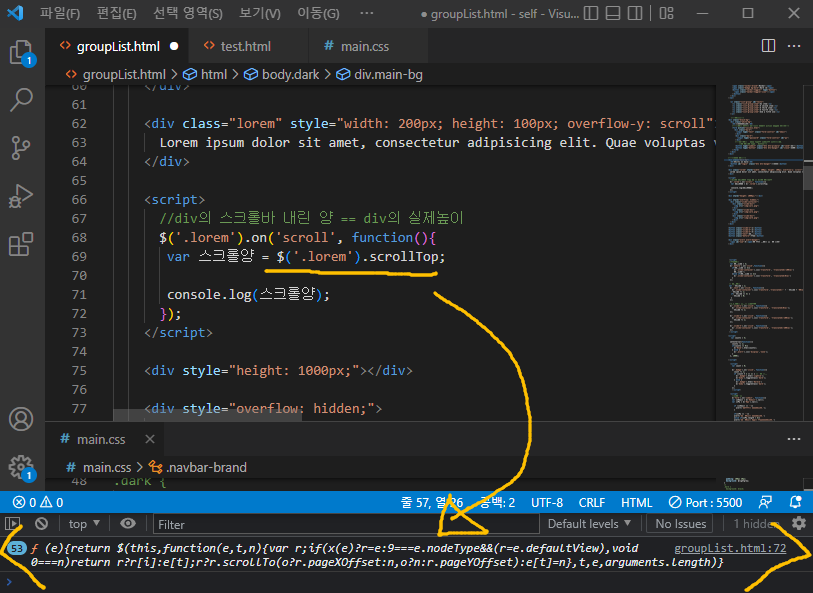This screenshot has height=593, width=813.
Task: Click the errors and warnings status indicator
Action: pos(38,502)
